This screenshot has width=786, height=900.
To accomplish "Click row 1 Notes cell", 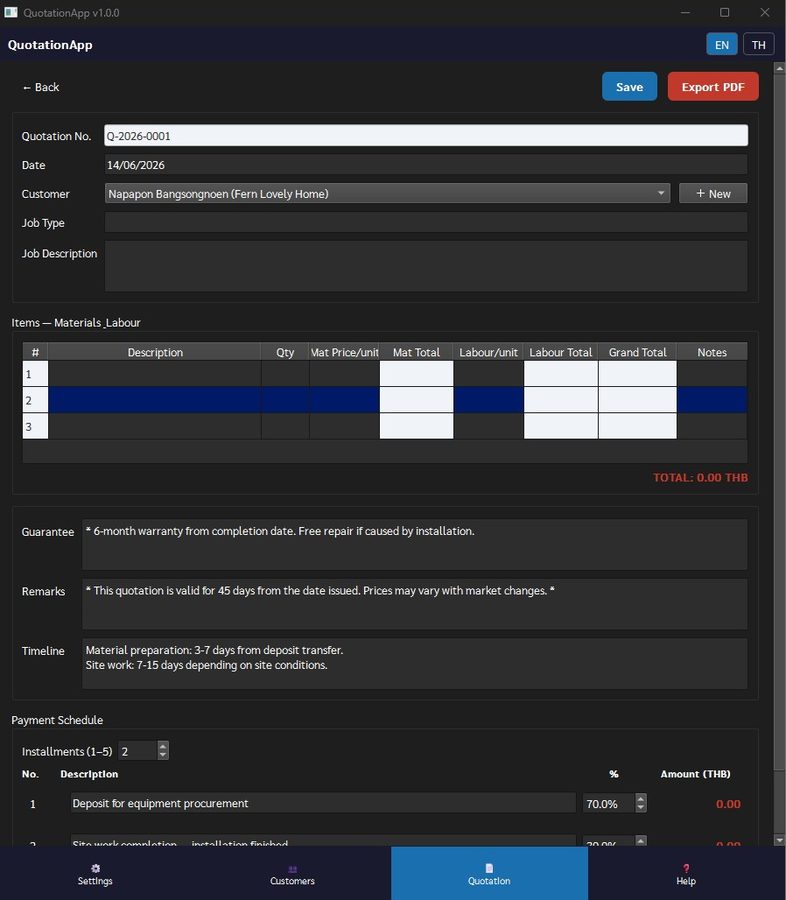I will [712, 374].
